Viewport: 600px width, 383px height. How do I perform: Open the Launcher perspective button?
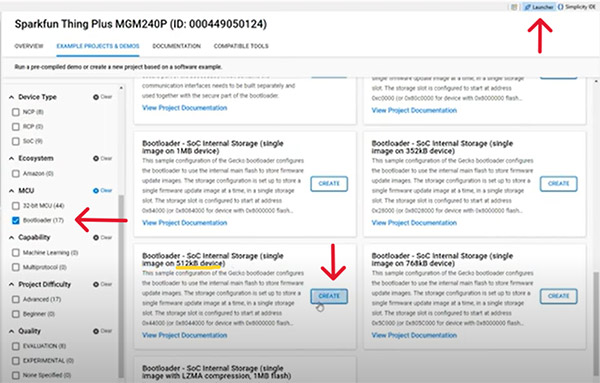[539, 7]
